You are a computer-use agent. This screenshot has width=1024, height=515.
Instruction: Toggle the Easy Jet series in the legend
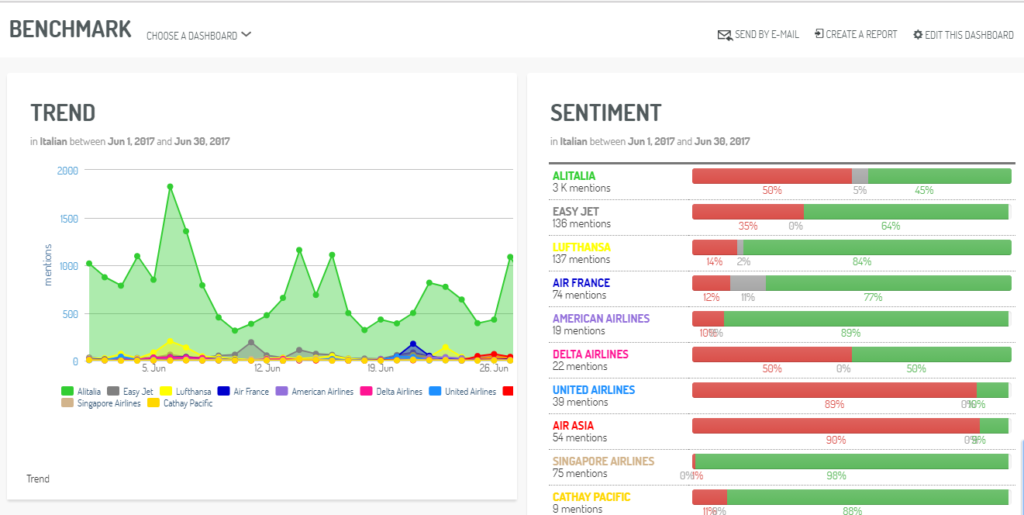point(130,392)
